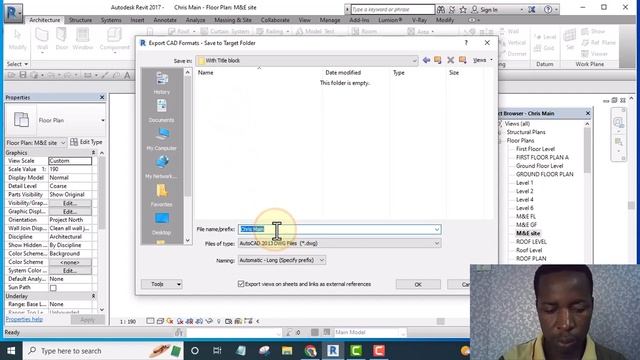Select First Floor Level in Project Browser
The image size is (640, 360).
tap(535, 149)
